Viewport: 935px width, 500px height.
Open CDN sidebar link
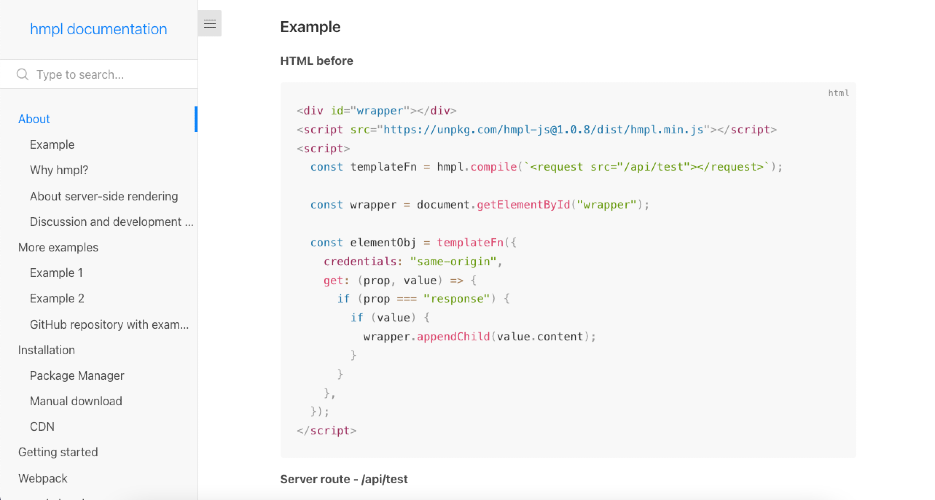coord(42,427)
